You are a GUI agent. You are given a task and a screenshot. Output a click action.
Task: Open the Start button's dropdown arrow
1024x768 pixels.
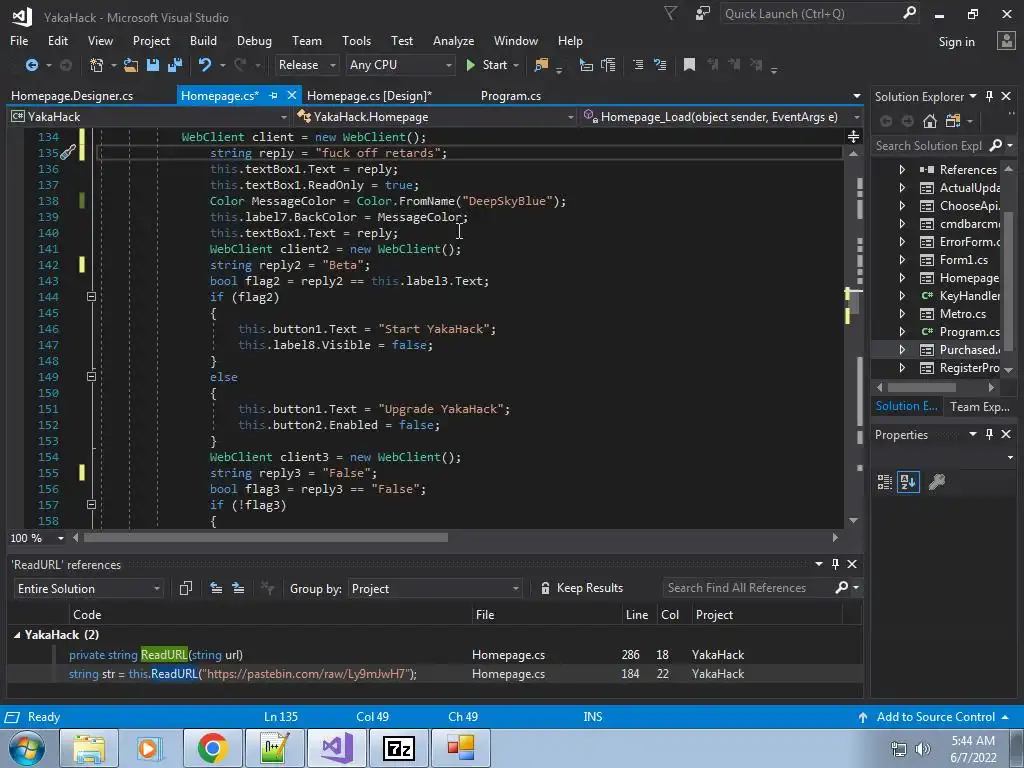[x=516, y=65]
